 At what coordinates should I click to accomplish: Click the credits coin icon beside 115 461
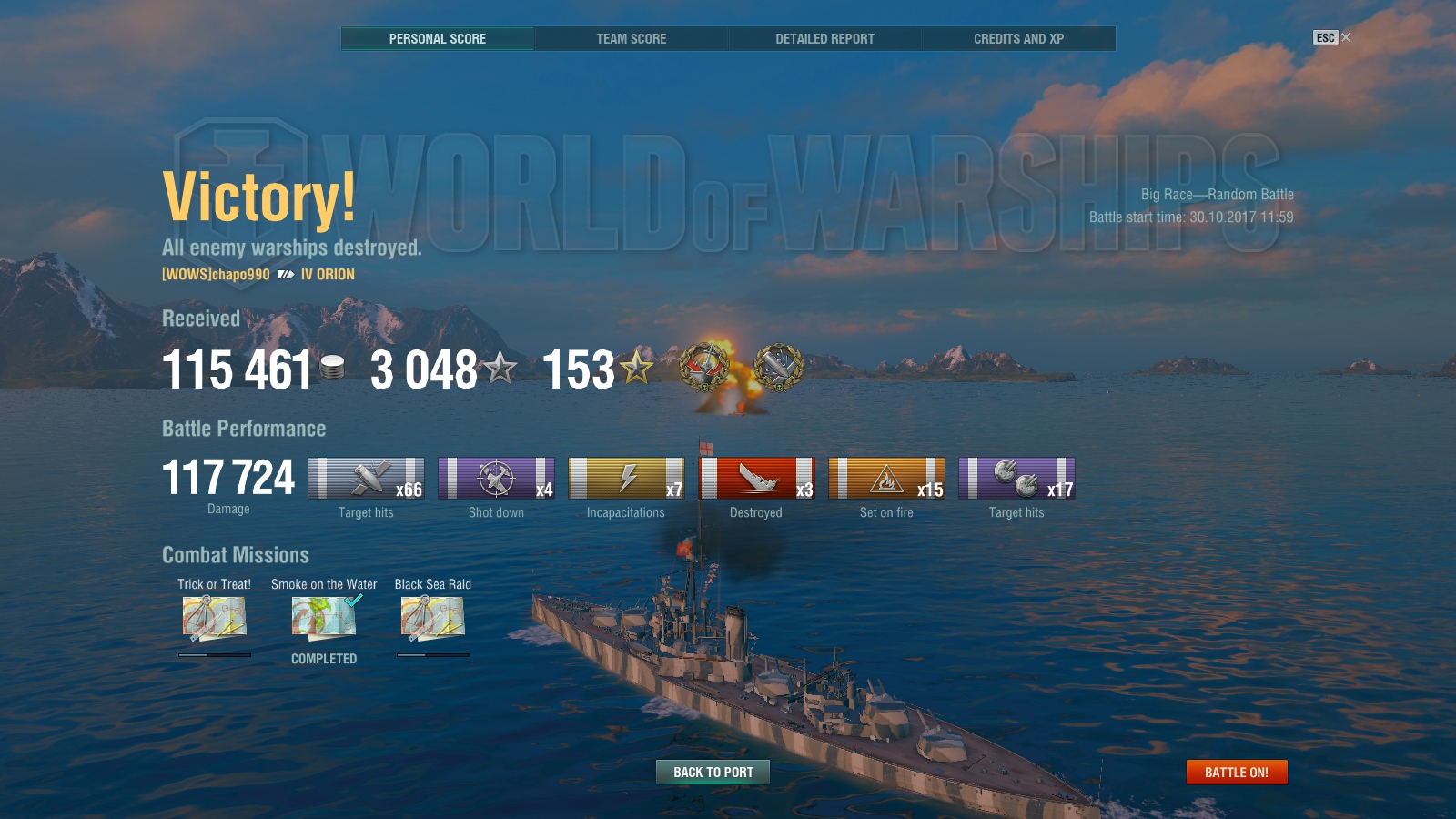(333, 368)
